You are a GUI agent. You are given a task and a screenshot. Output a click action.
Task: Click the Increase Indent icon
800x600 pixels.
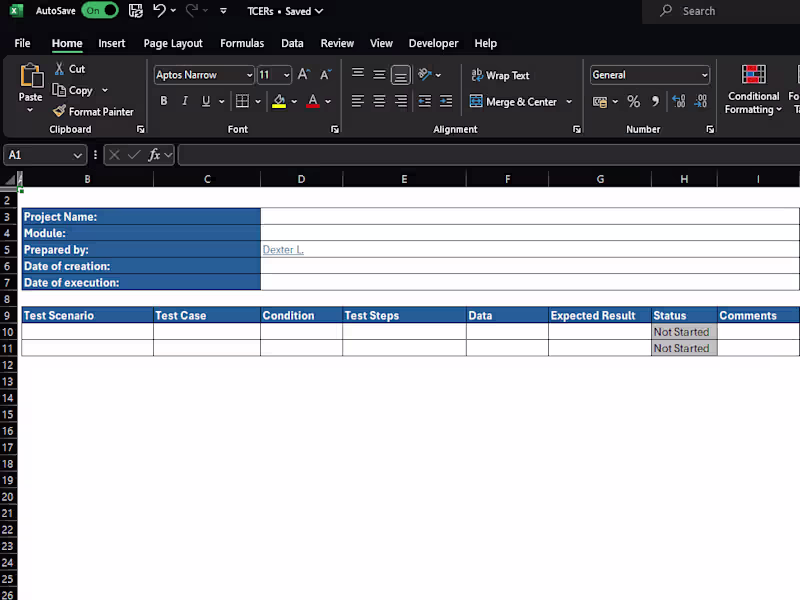[x=445, y=101]
